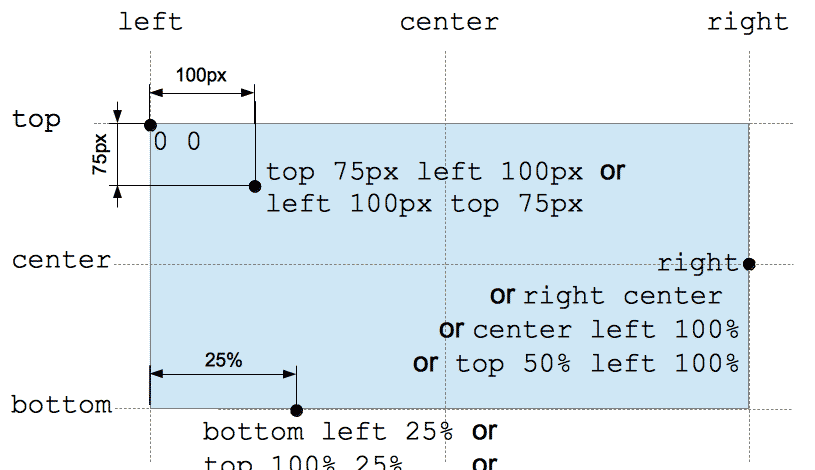
Task: Click the text 'center left 100%'
Action: pyautogui.click(x=606, y=330)
